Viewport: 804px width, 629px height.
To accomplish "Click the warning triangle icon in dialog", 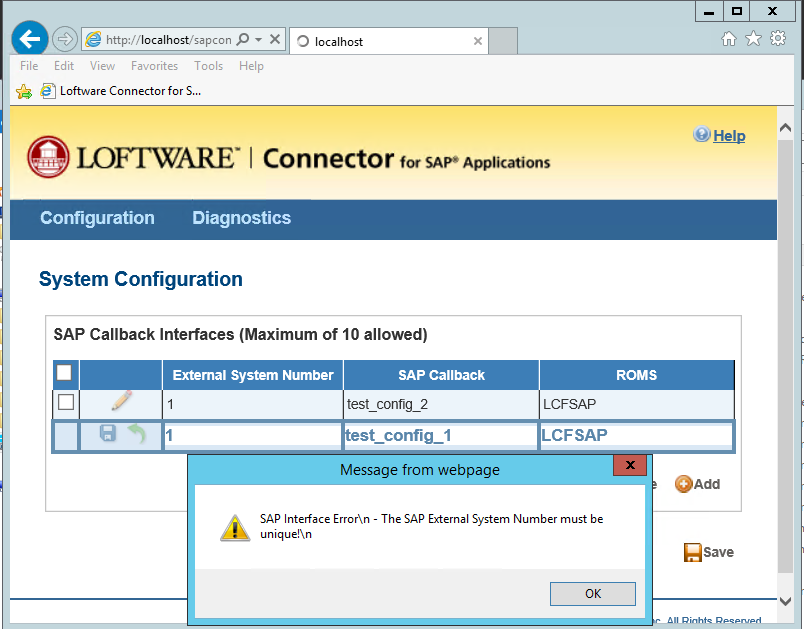I will [235, 527].
